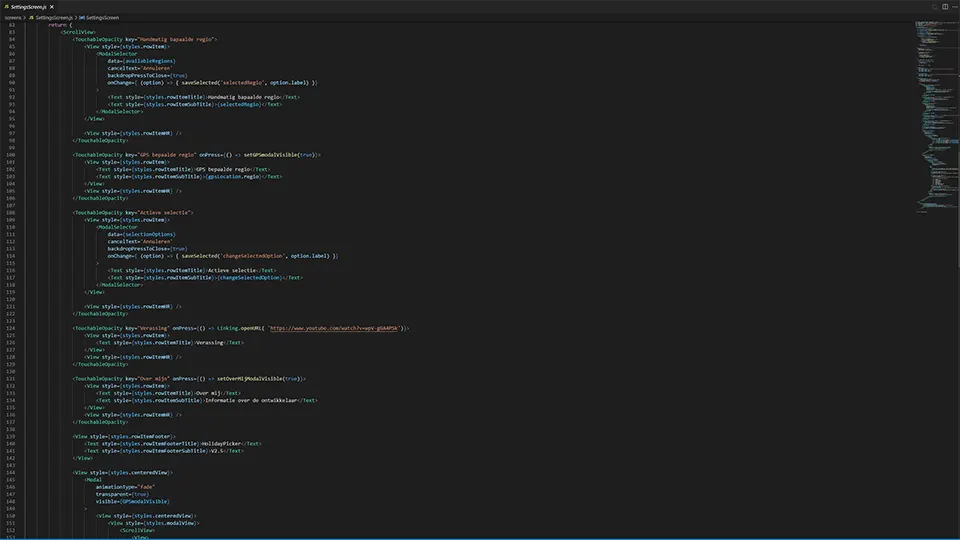Open the More Actions ellipsis menu
Screen dimensions: 960x540
tap(954, 7)
